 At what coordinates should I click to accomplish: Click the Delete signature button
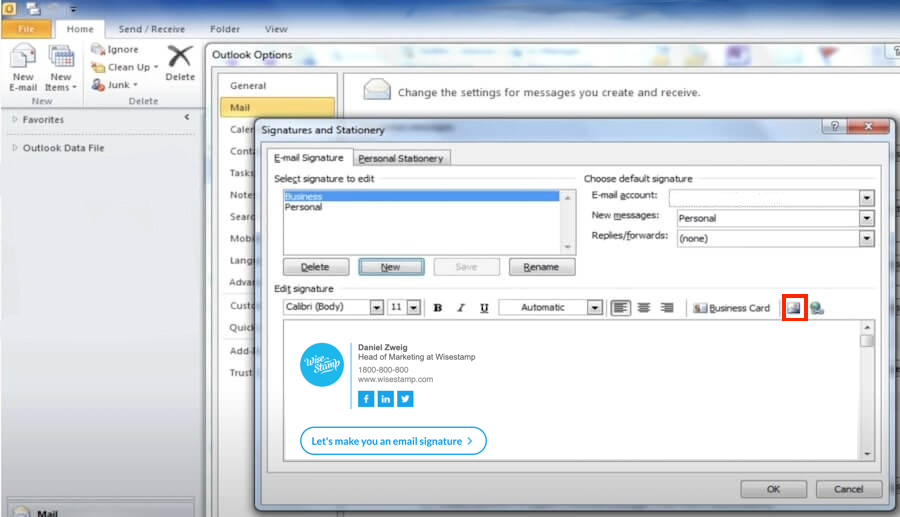316,267
